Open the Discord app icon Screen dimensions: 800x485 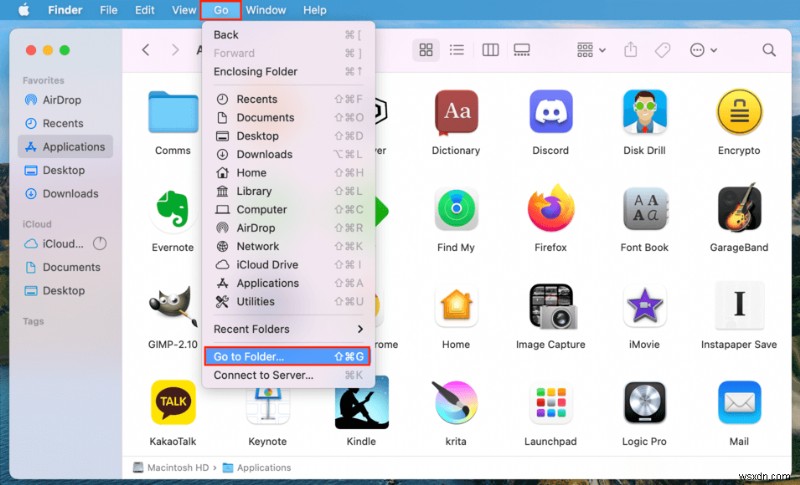coord(551,112)
